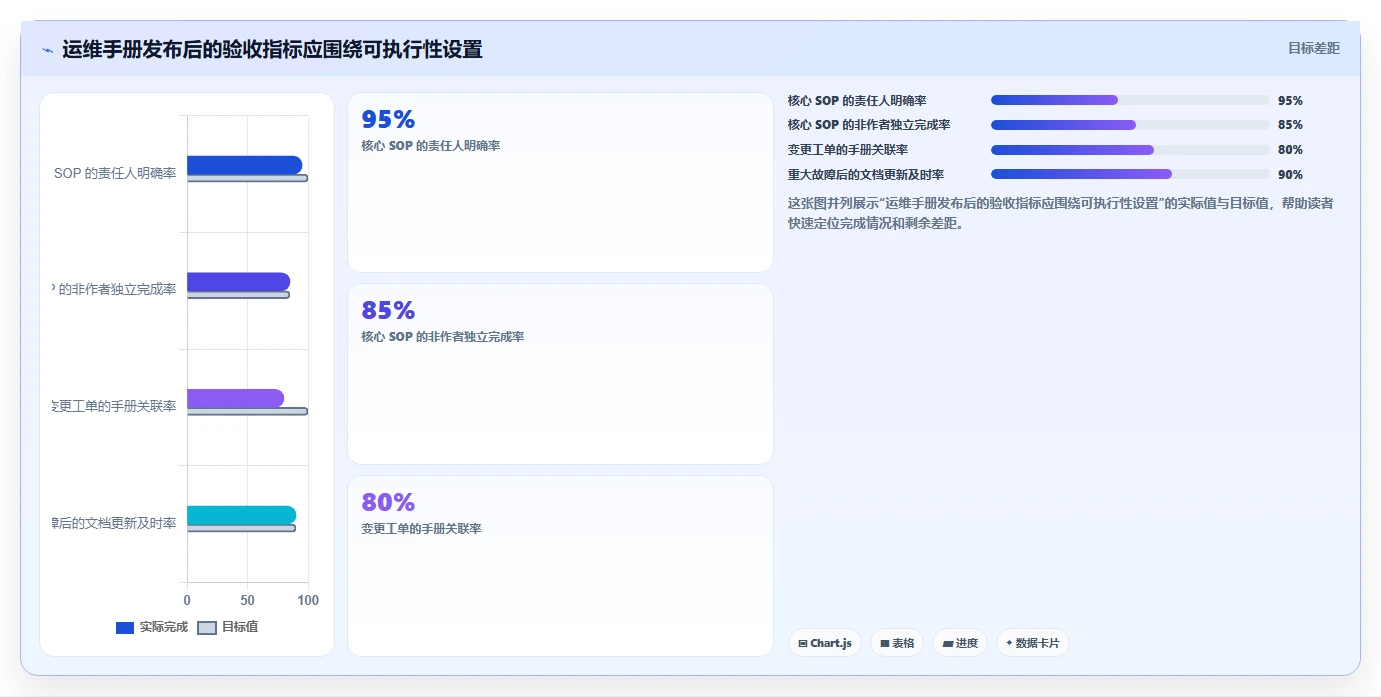Click progress bar for 核心 SOP 的责任人明确率
The height and width of the screenshot is (697, 1381).
pyautogui.click(x=1130, y=100)
